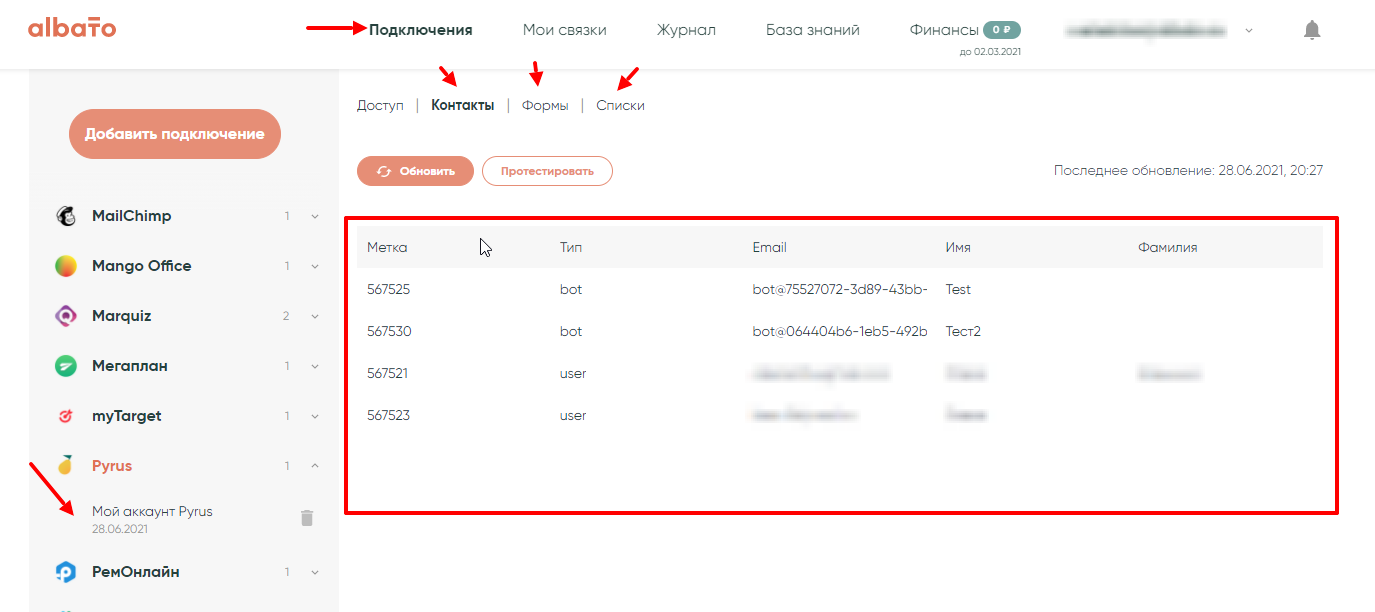Select the Мой аккаунт Pyrus connection
Screen dimensions: 1375x612
(152, 512)
